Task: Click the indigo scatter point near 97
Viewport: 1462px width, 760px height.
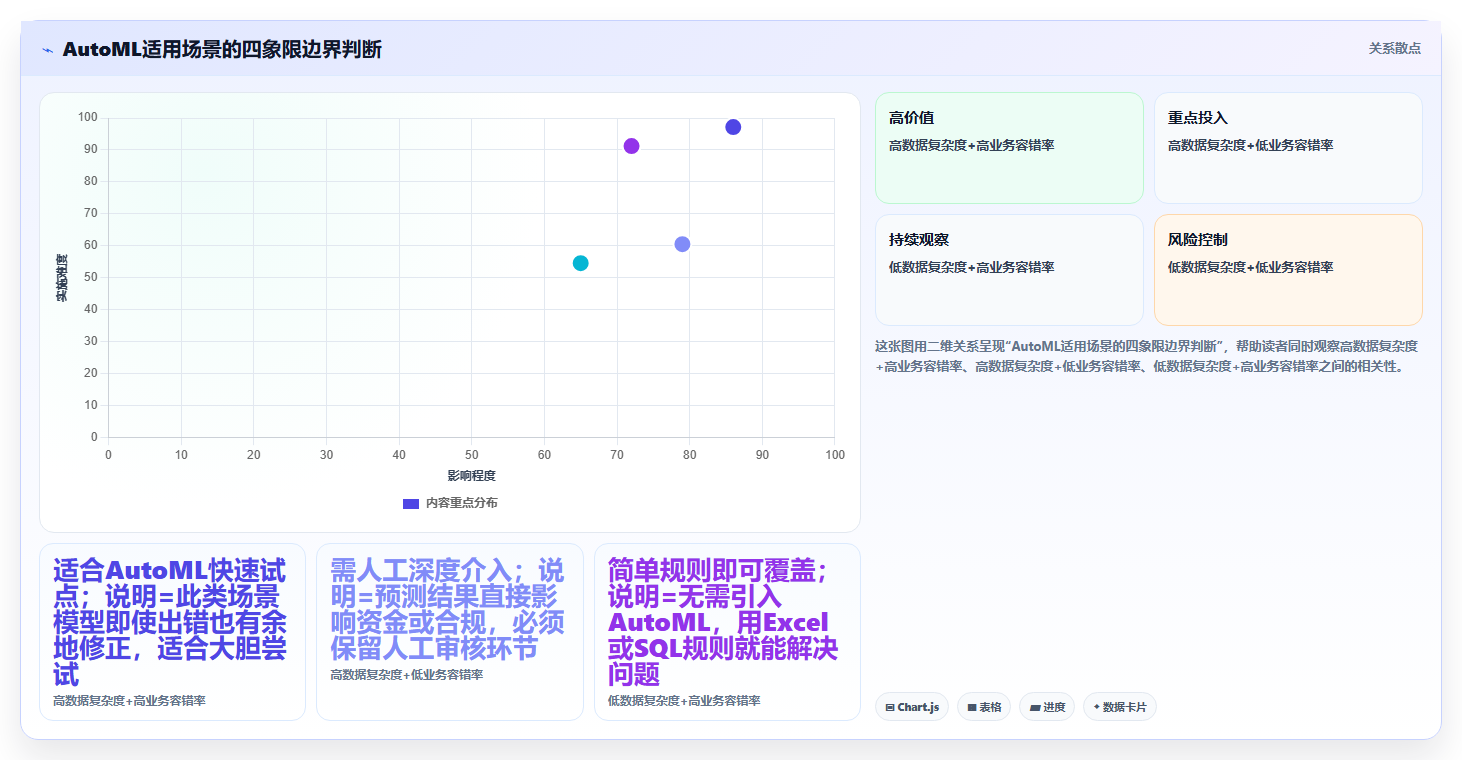Action: coord(733,127)
